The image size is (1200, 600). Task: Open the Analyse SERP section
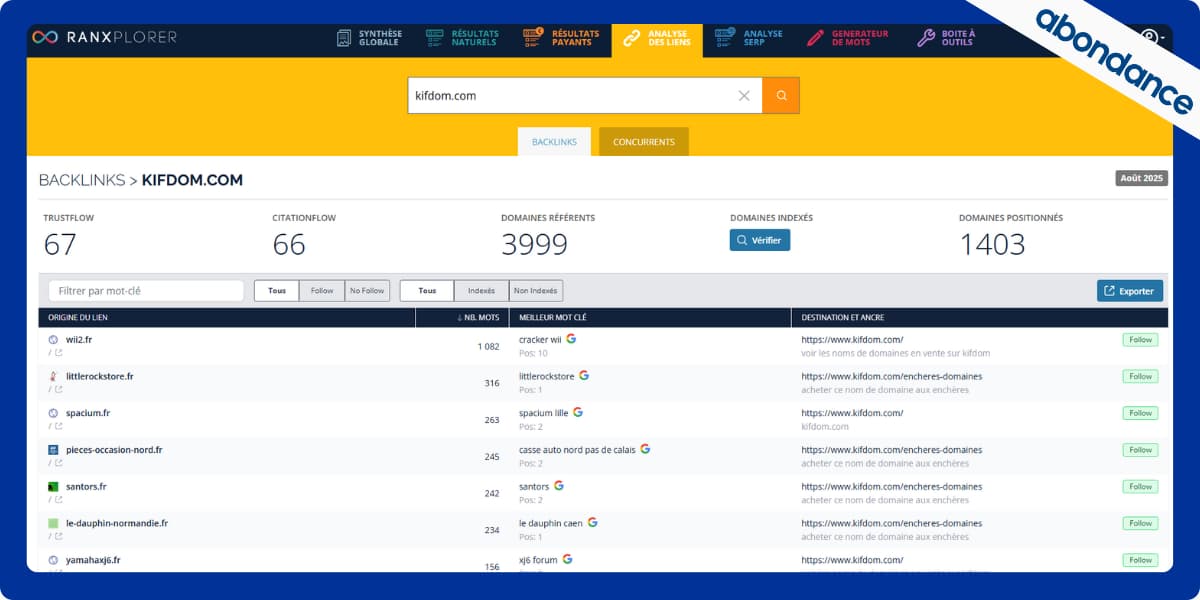tap(749, 38)
